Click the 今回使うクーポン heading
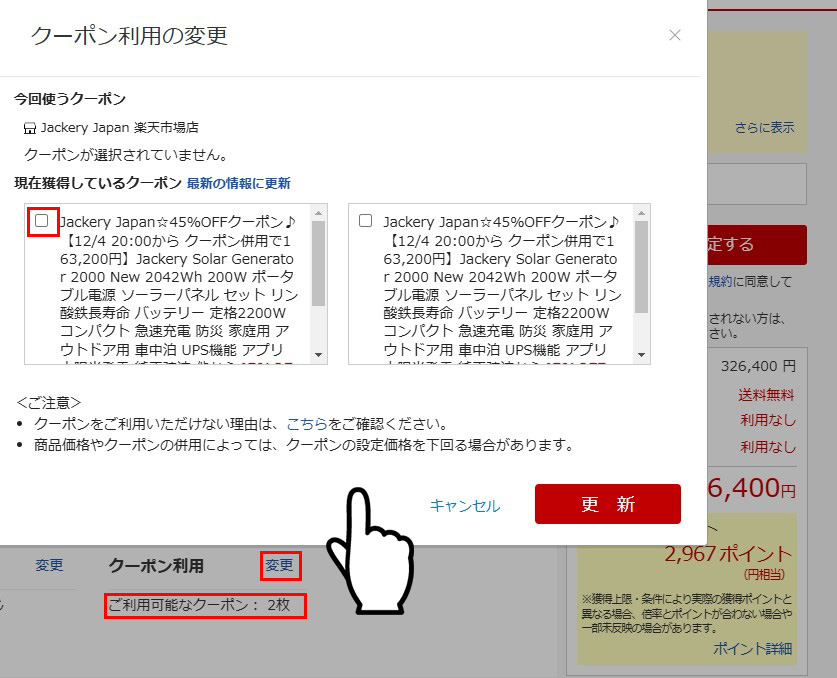 click(x=70, y=99)
